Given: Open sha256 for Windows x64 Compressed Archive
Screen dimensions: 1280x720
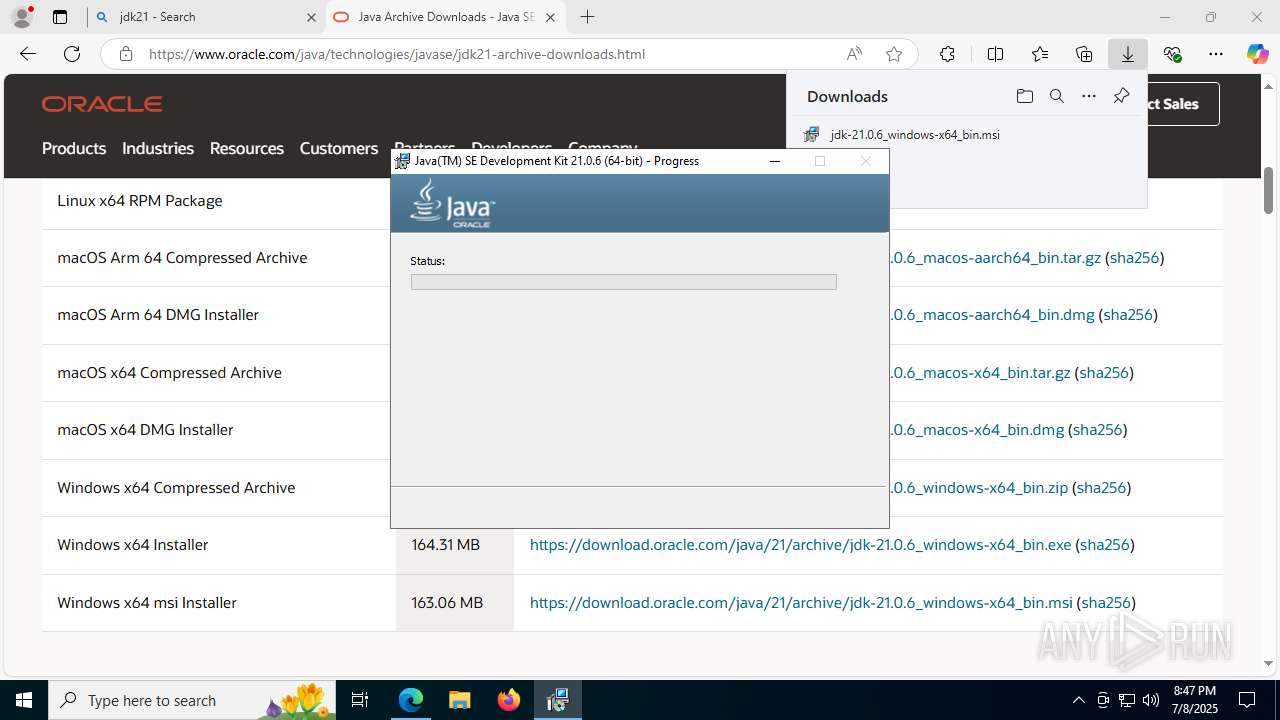Looking at the screenshot, I should coord(1101,487).
